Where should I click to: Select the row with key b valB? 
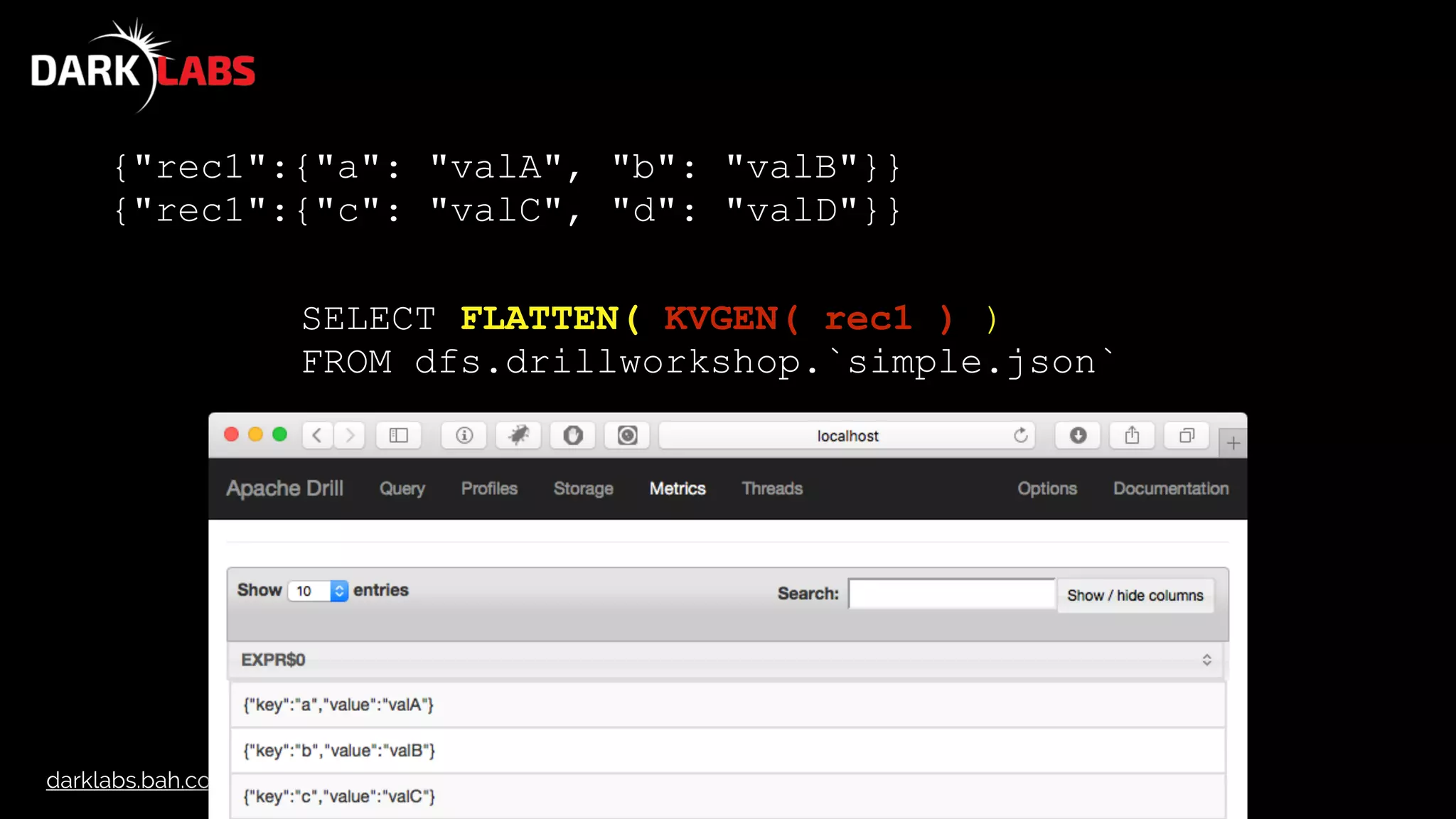point(727,751)
